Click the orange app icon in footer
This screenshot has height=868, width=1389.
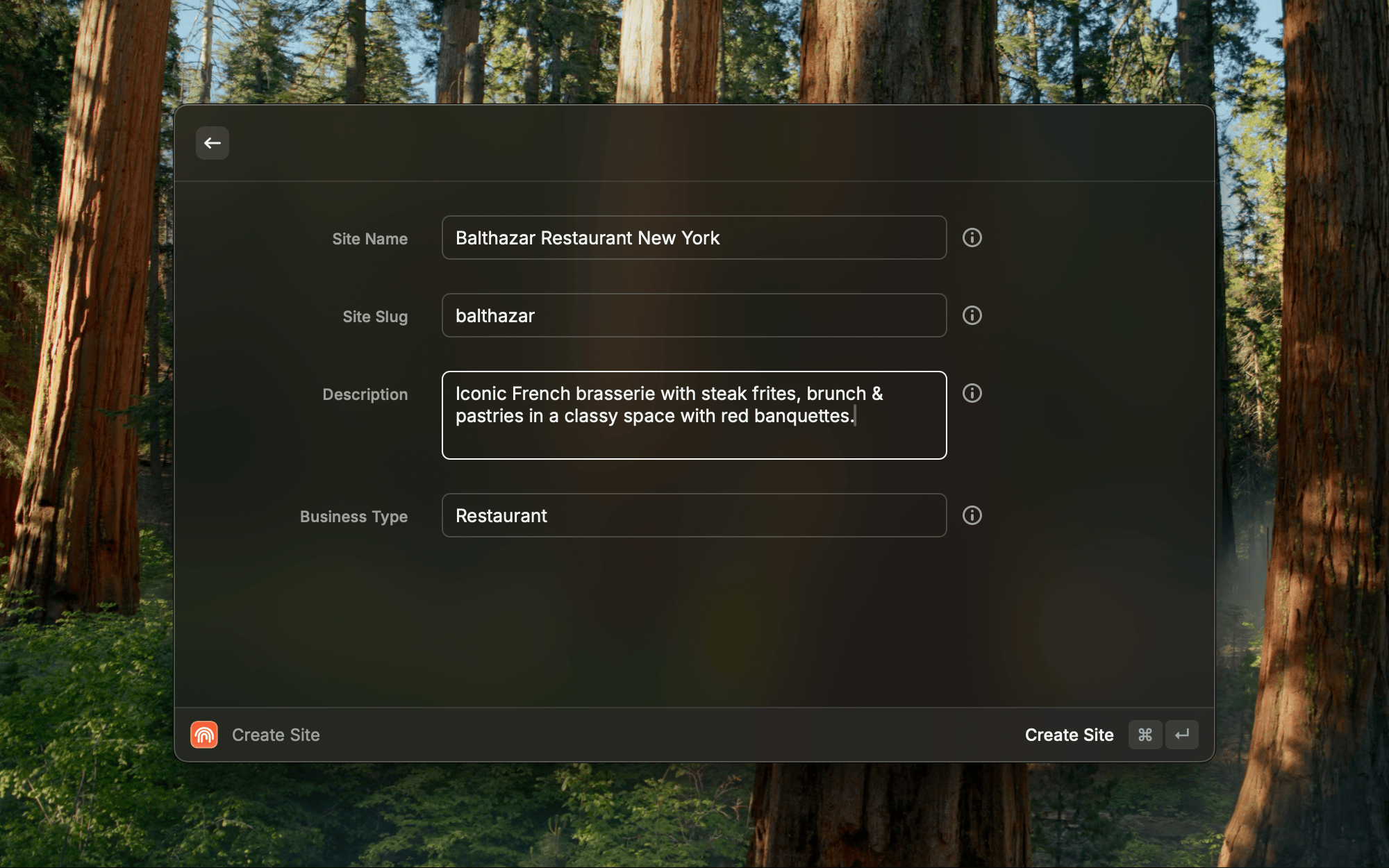click(x=204, y=735)
